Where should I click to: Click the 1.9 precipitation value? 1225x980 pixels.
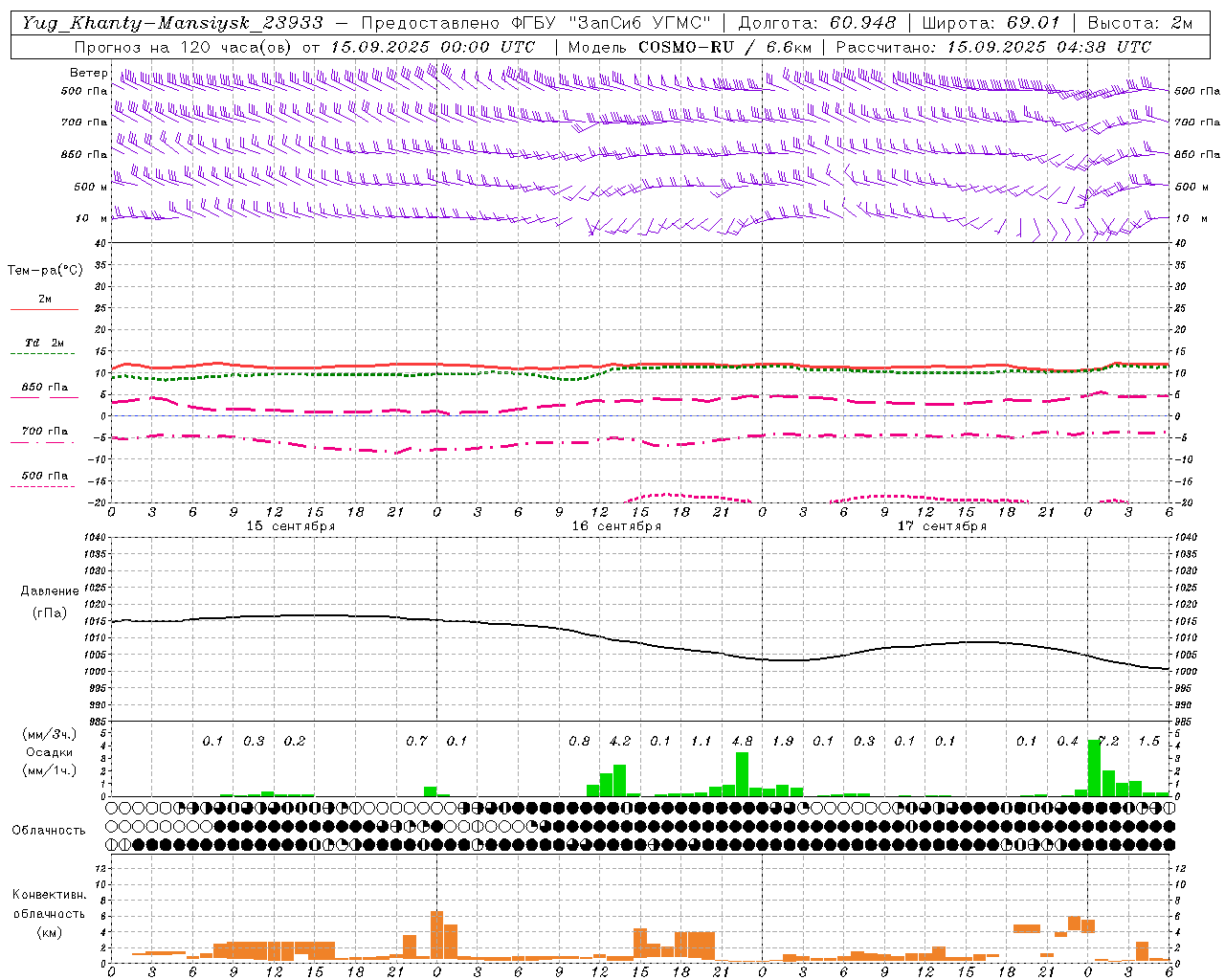pyautogui.click(x=783, y=742)
